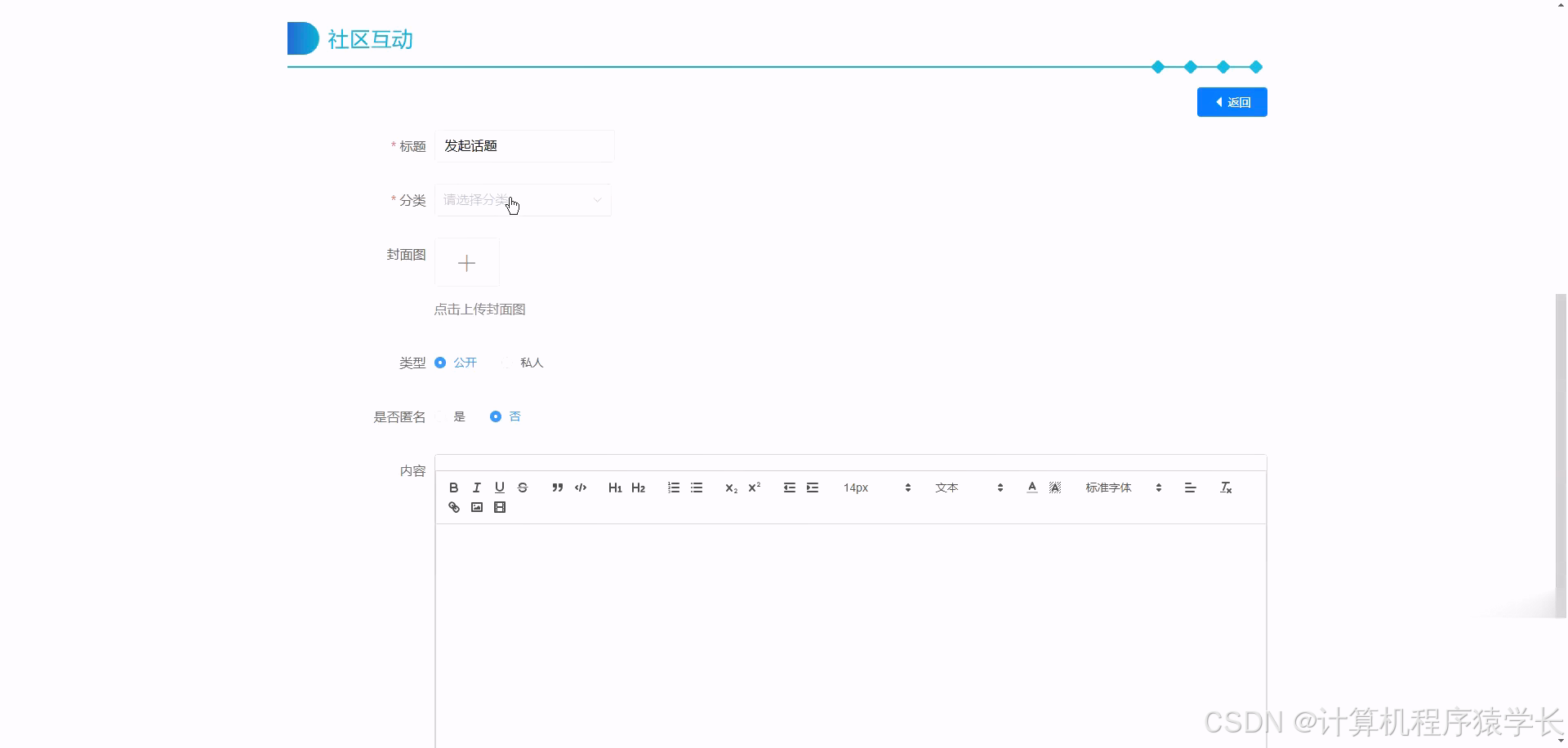Toggle underline formatting in editor toolbar
Image resolution: width=1568 pixels, height=748 pixels.
(500, 488)
